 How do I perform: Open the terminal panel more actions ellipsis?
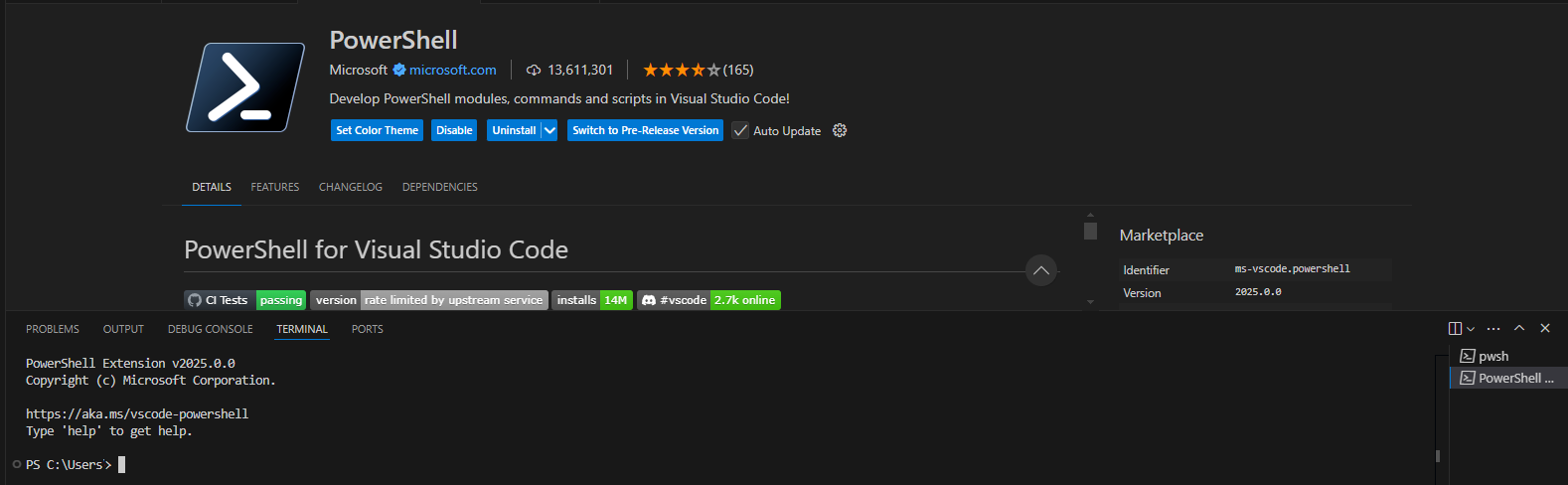click(1493, 329)
